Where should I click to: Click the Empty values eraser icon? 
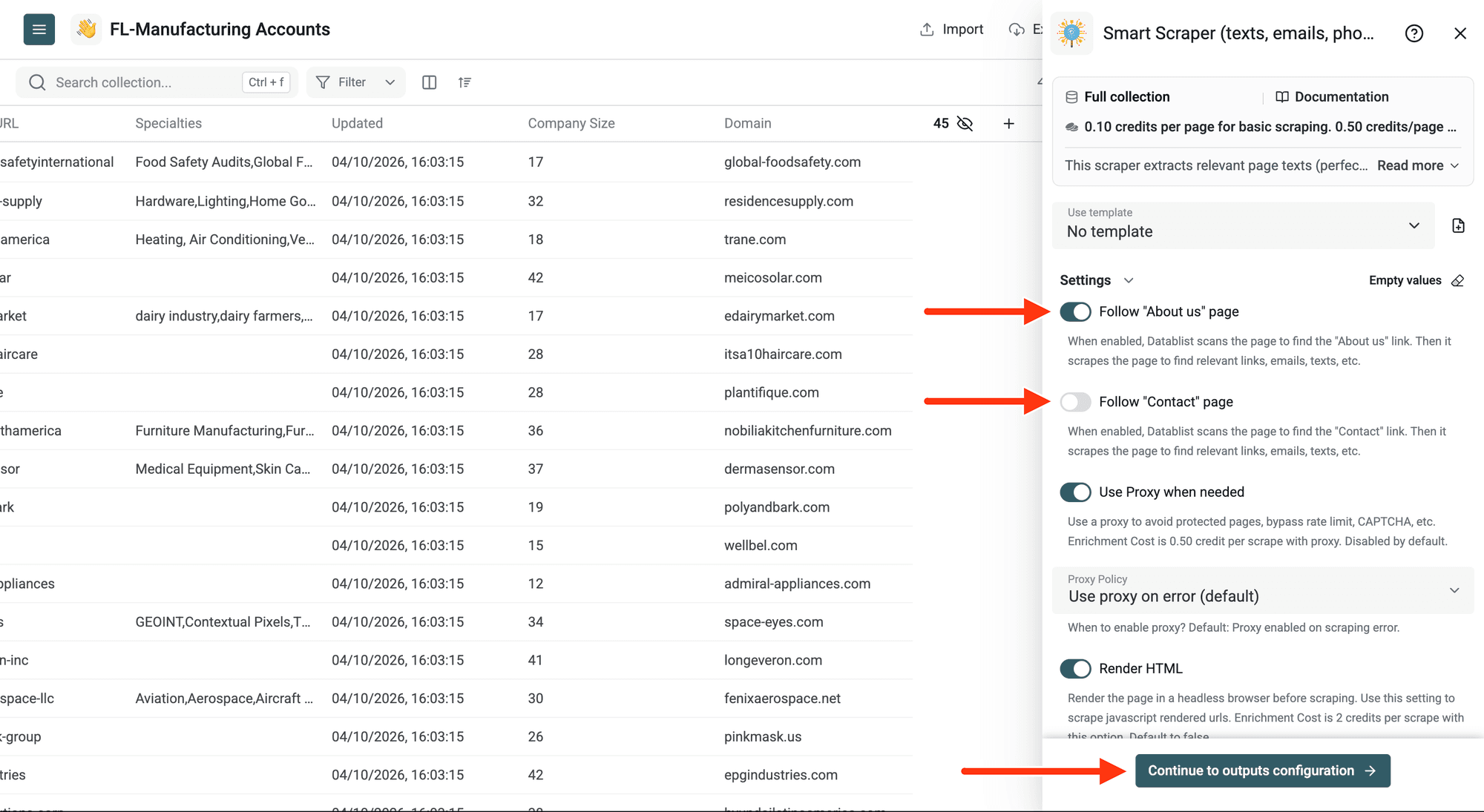point(1458,280)
